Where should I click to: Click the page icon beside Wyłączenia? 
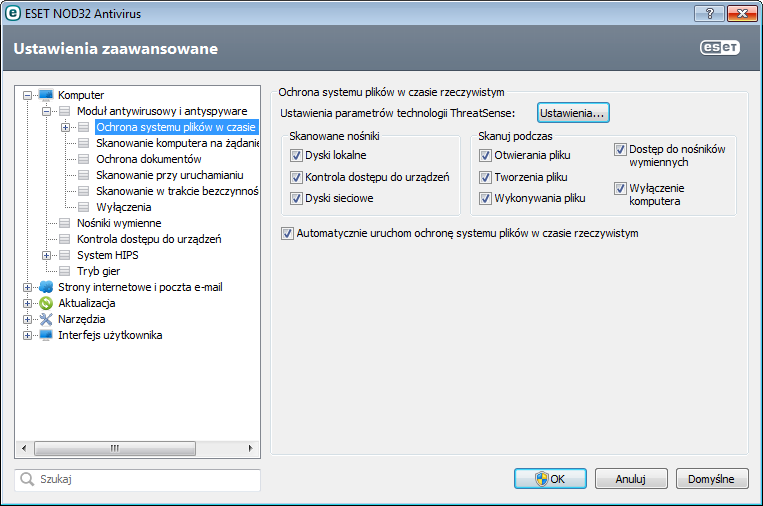click(x=84, y=207)
